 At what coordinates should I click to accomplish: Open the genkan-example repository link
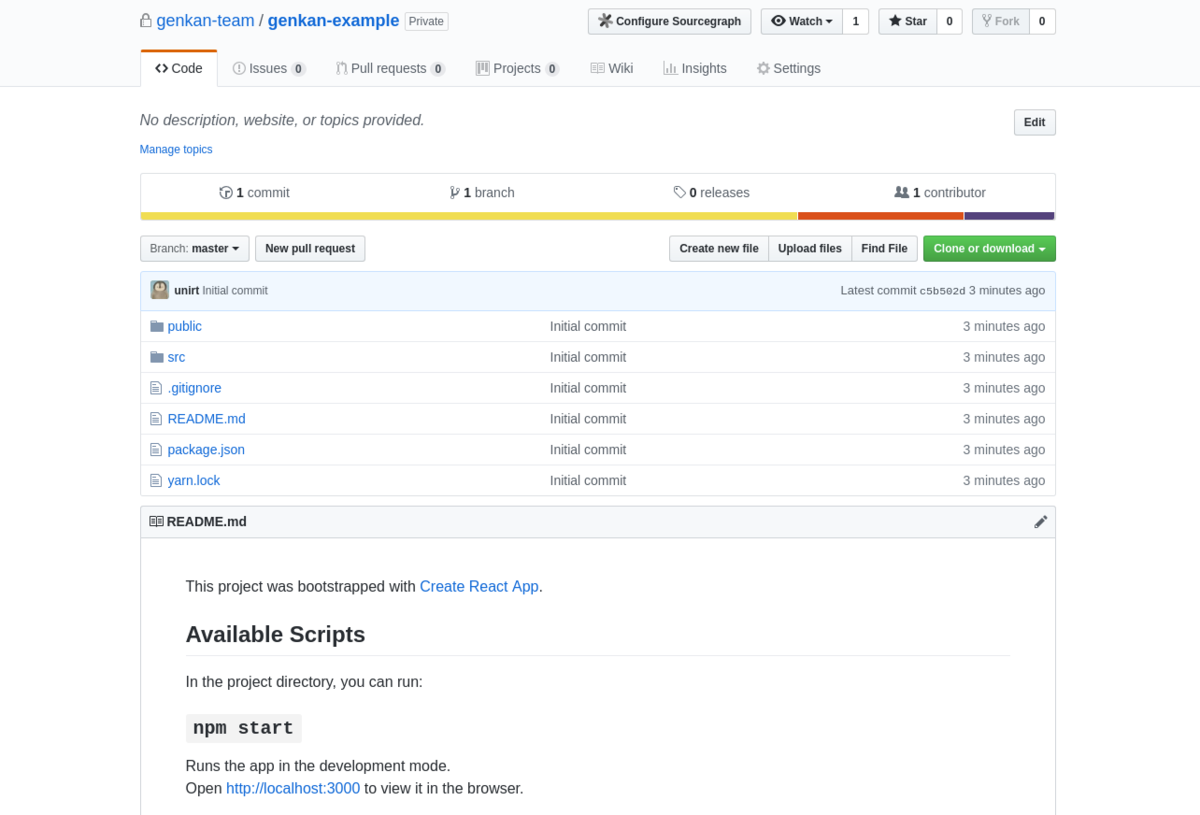click(333, 21)
